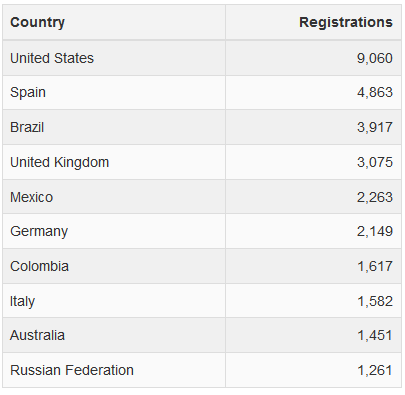This screenshot has width=405, height=395.
Task: Select the Spain country cell
Action: [x=114, y=92]
